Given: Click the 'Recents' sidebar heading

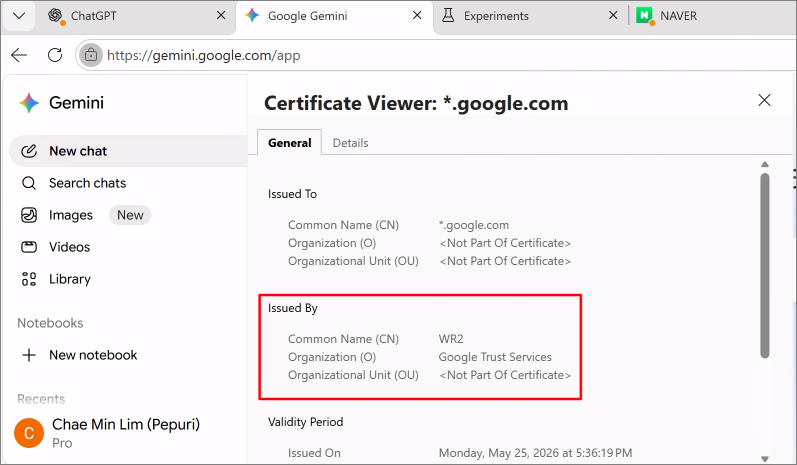Looking at the screenshot, I should tap(41, 399).
